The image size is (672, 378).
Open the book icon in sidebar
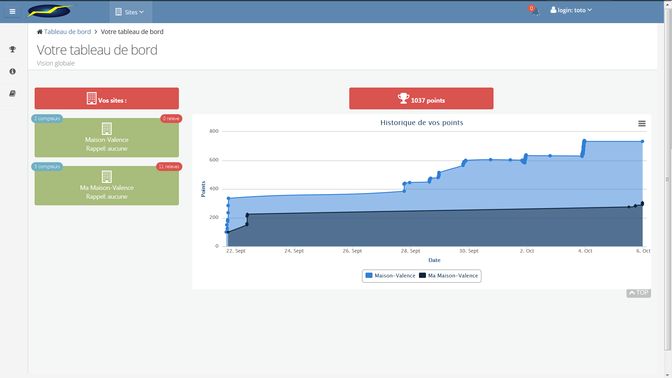[x=12, y=93]
